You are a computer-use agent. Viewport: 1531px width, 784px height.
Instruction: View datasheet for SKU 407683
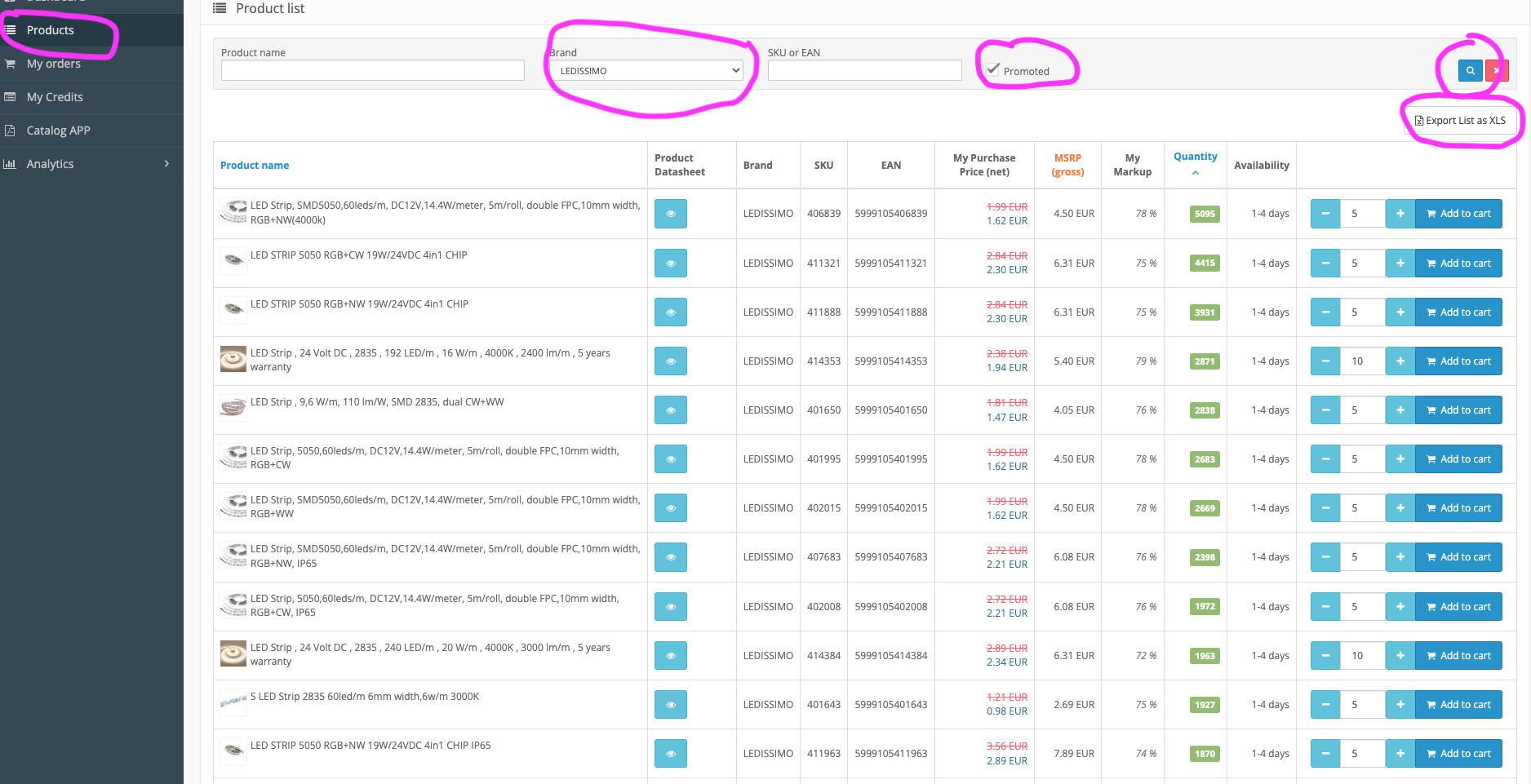coord(671,557)
